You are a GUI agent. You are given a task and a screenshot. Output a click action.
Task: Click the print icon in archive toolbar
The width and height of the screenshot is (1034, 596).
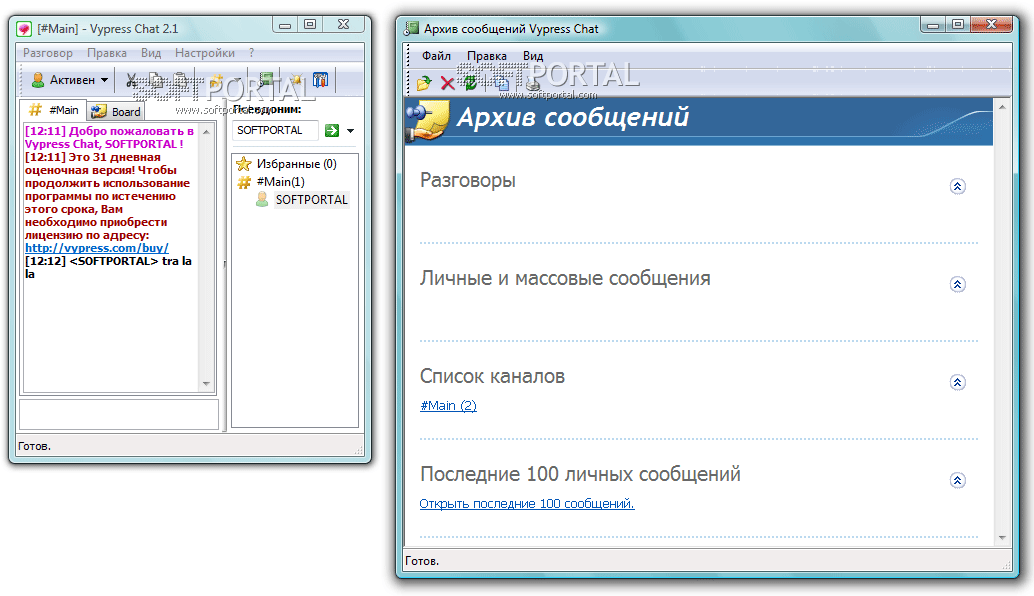pyautogui.click(x=533, y=84)
